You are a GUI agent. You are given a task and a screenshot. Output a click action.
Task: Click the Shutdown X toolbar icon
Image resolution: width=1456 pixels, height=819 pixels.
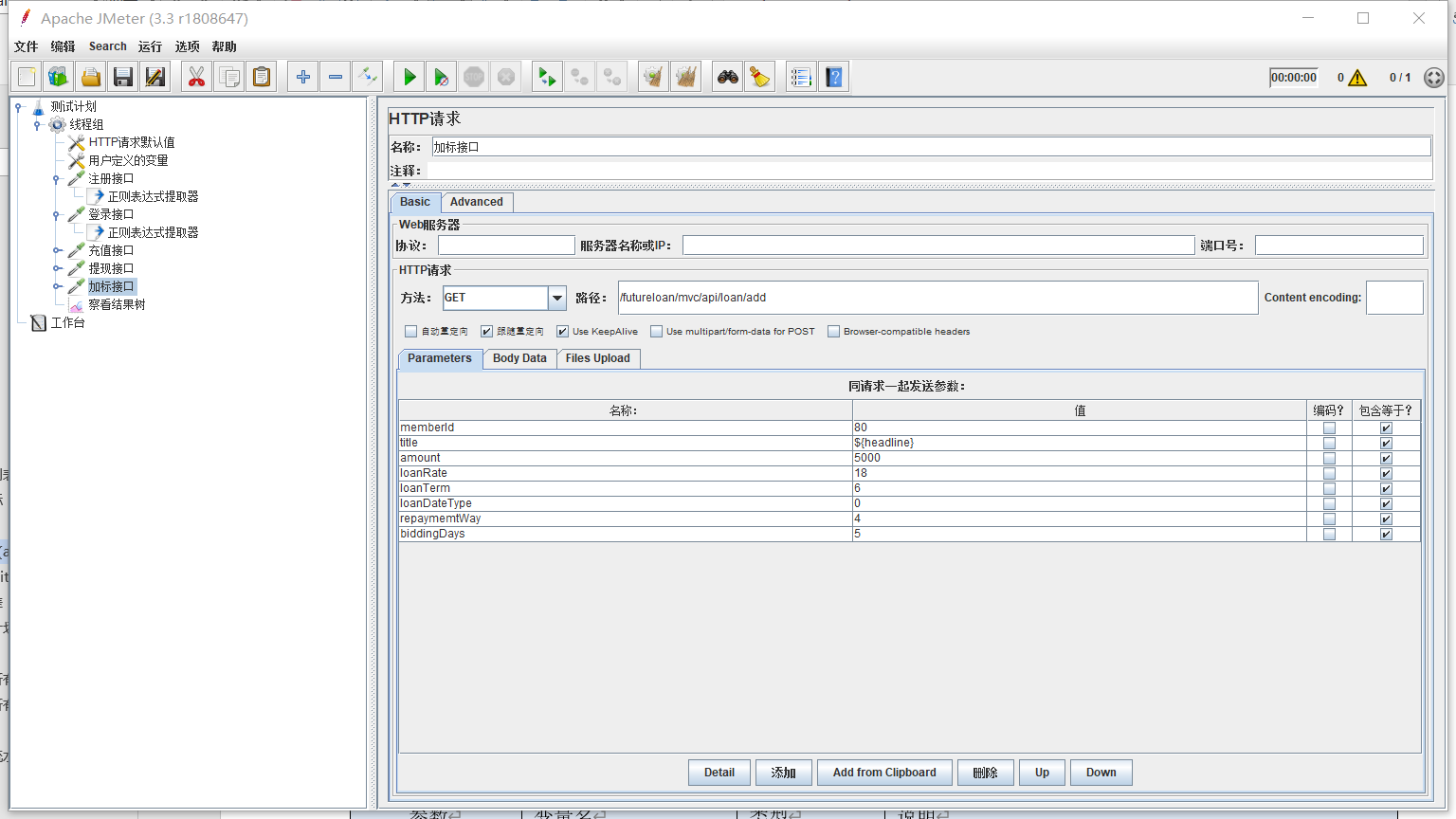pyautogui.click(x=506, y=77)
